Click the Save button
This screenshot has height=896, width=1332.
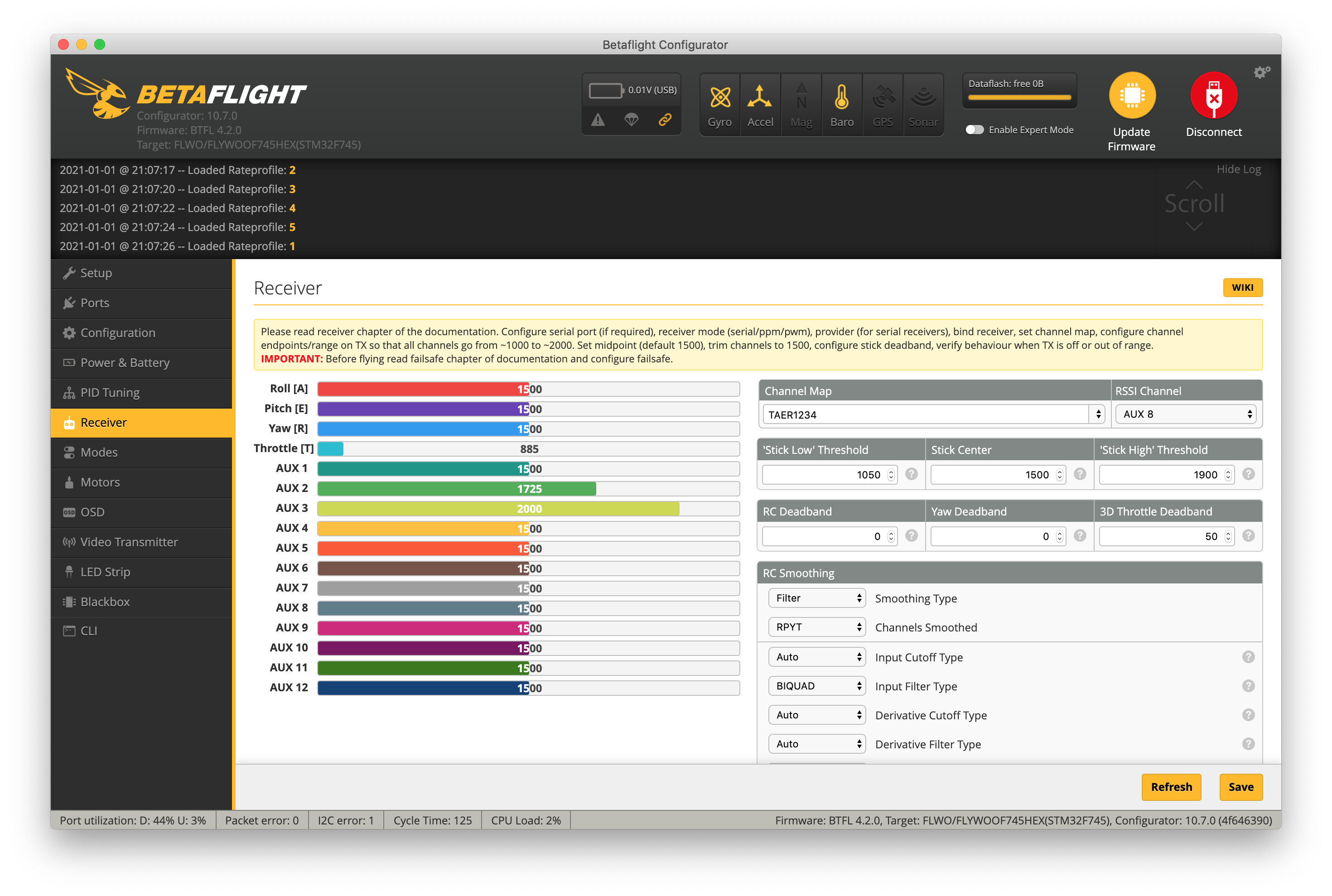1240,787
